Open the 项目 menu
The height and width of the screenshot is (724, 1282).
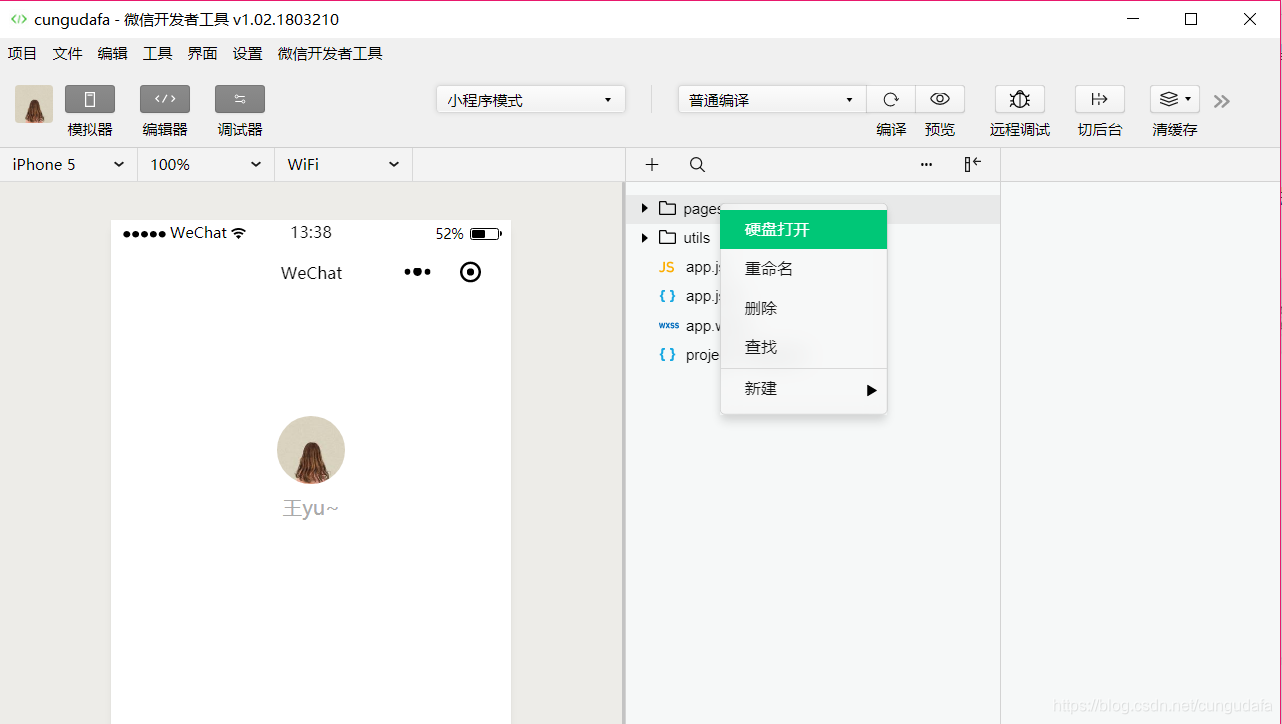tap(22, 54)
